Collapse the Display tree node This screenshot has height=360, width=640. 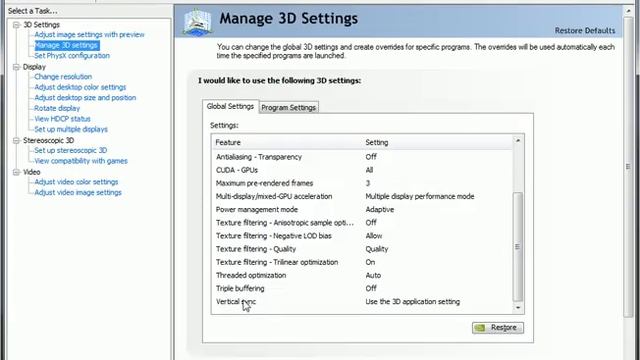pos(16,67)
